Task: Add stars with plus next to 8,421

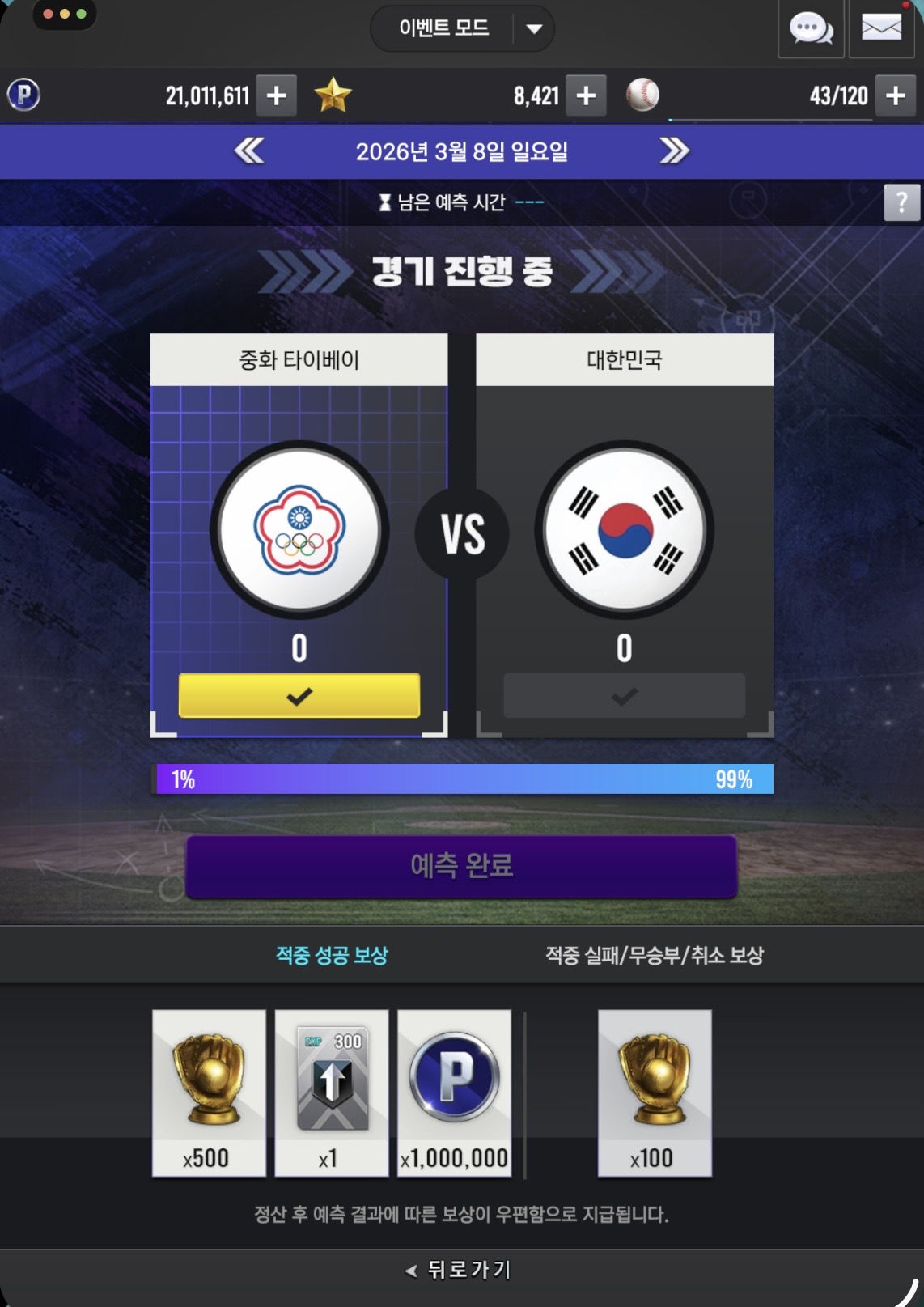Action: pos(586,95)
